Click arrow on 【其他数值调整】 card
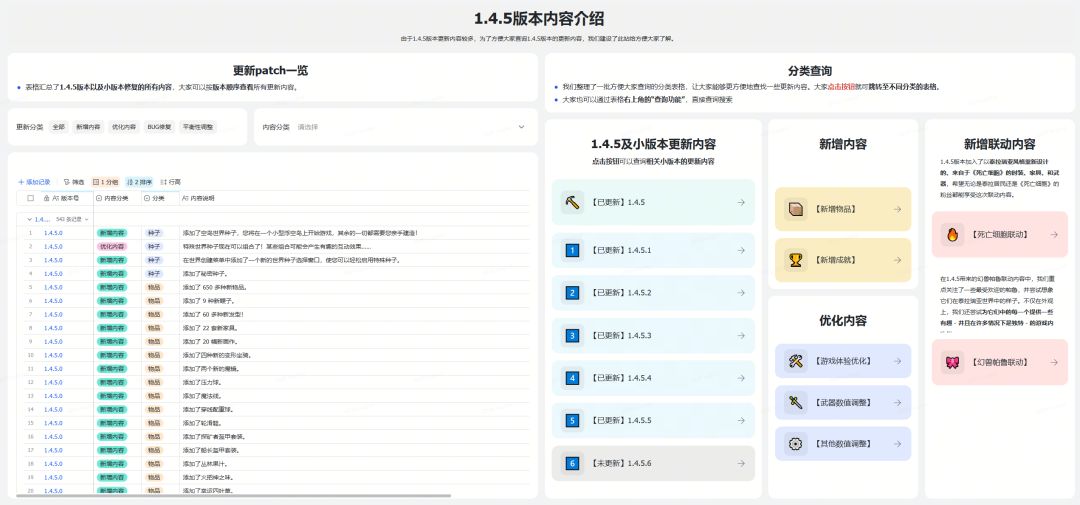Viewport: 1080px width, 505px height. [x=897, y=444]
